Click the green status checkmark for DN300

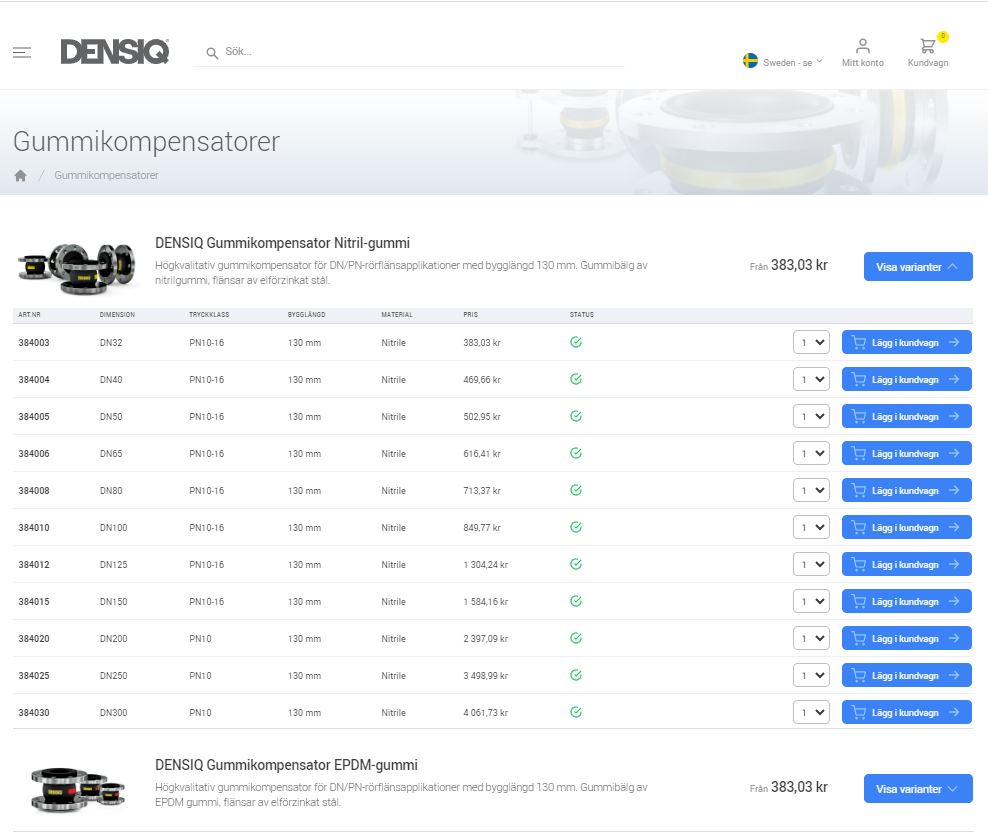click(576, 712)
